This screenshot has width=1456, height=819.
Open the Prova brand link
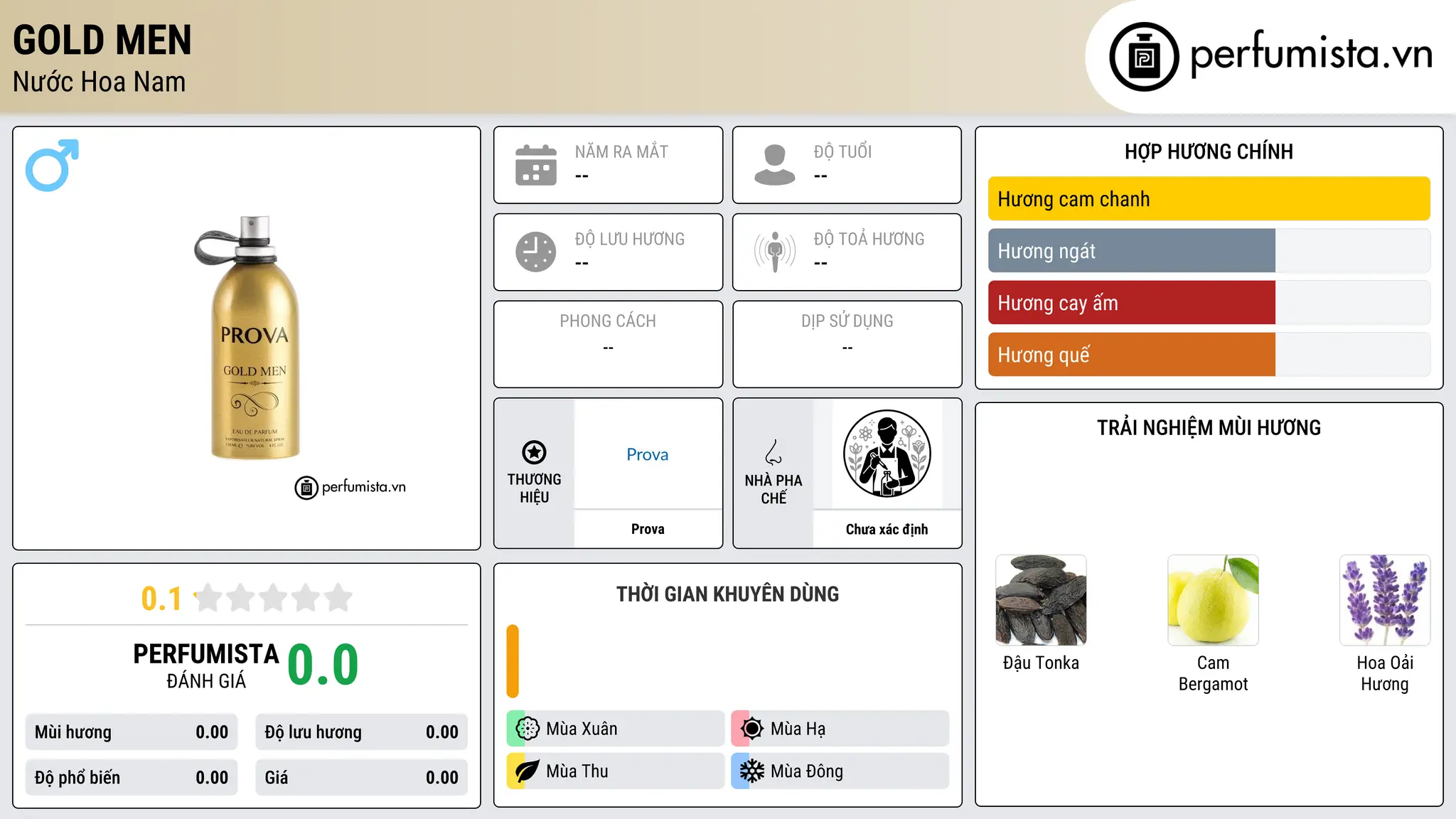(x=648, y=454)
